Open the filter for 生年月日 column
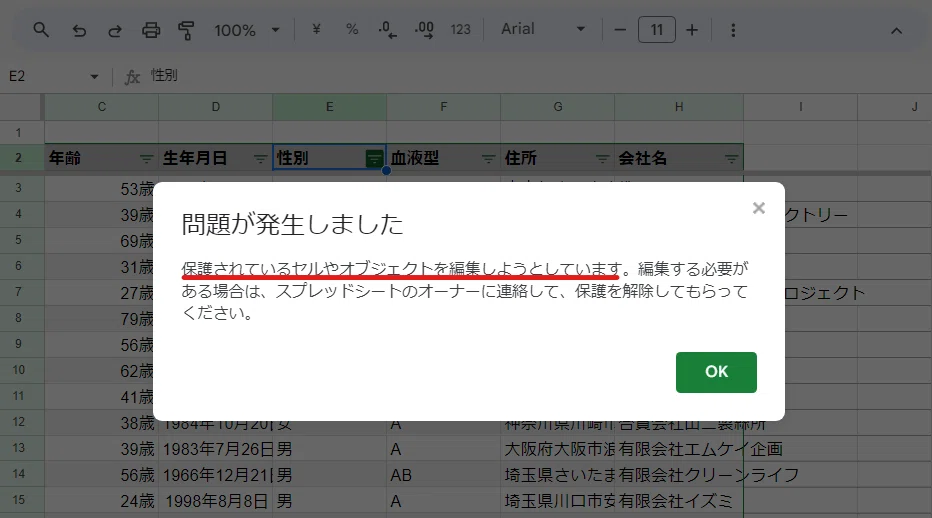 tap(260, 159)
